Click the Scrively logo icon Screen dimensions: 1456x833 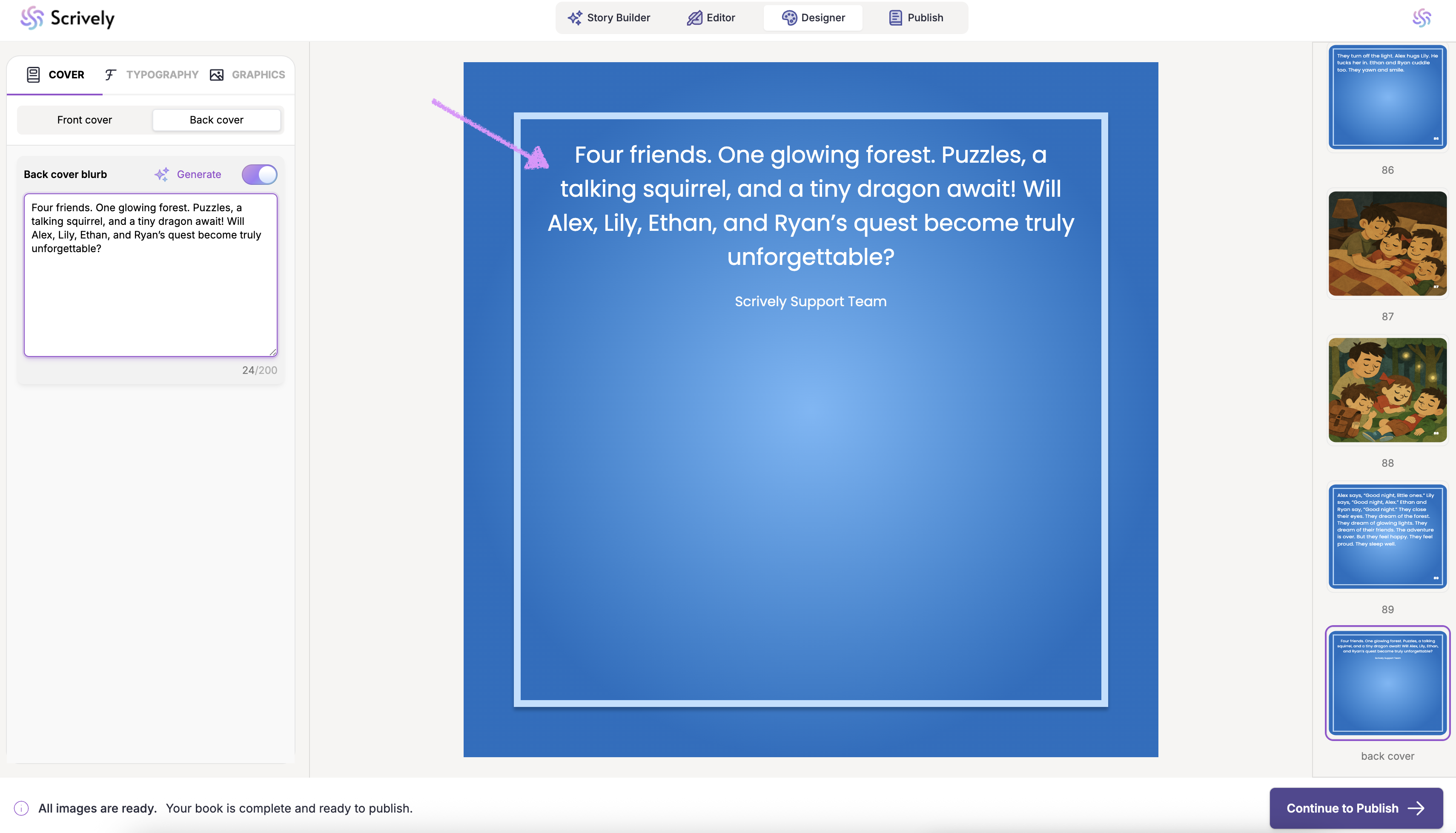(x=32, y=18)
